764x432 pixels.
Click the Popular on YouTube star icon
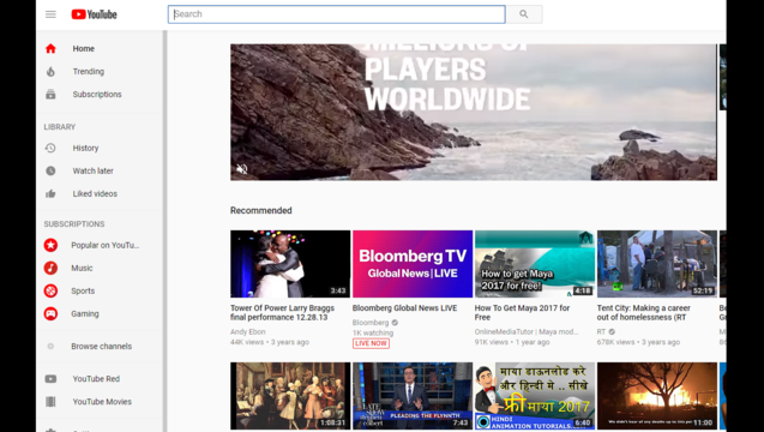pos(51,245)
